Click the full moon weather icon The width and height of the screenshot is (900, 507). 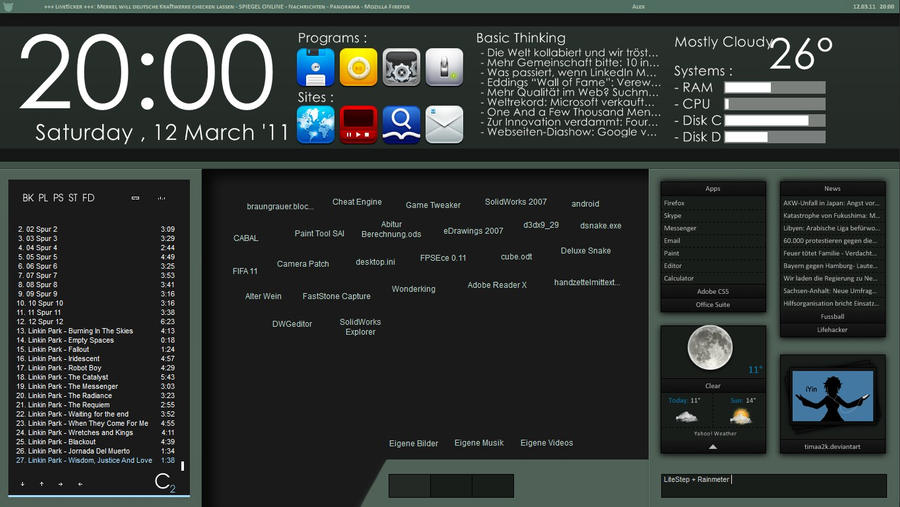coord(710,347)
